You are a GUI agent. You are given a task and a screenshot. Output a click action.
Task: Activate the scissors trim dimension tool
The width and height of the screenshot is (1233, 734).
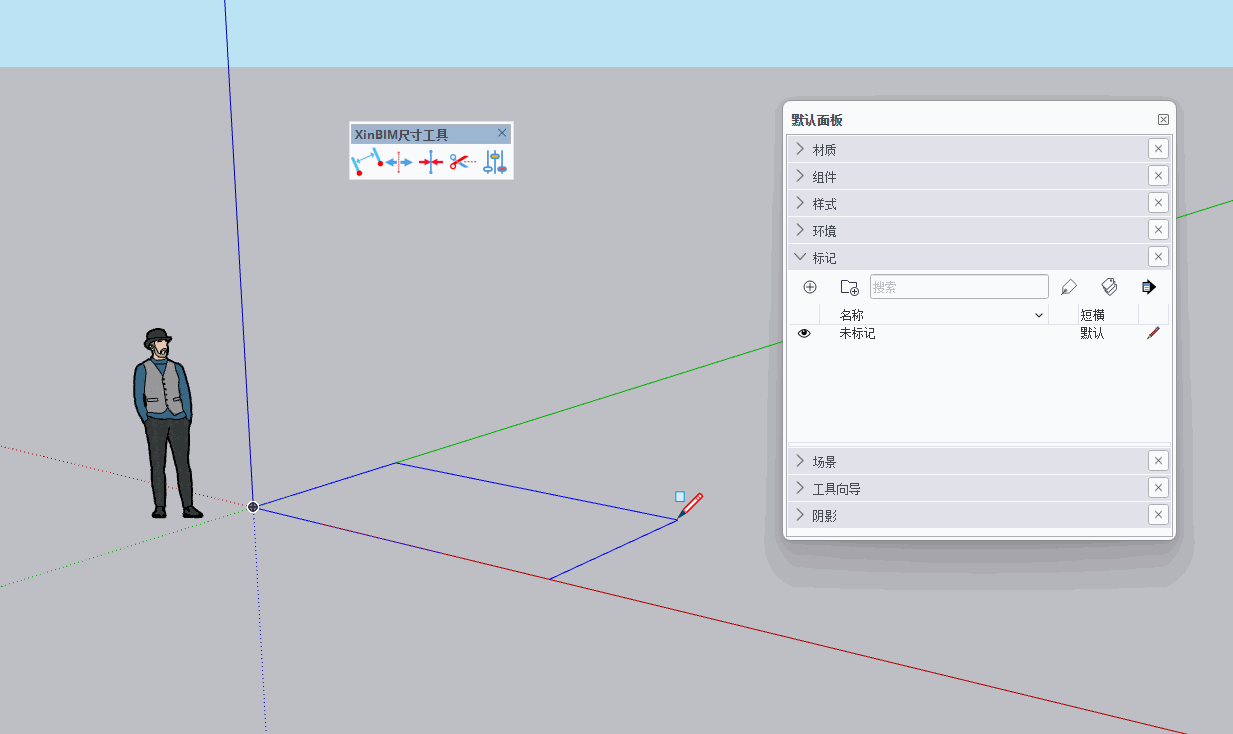(x=462, y=161)
